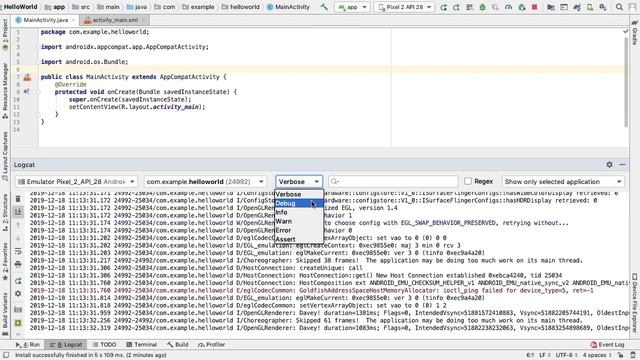Select Error in the log level list
The image size is (640, 360).
click(299, 230)
